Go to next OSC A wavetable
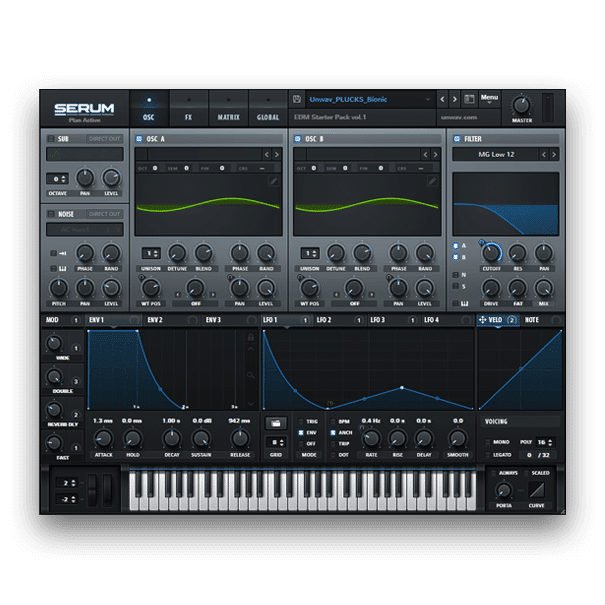 [277, 155]
